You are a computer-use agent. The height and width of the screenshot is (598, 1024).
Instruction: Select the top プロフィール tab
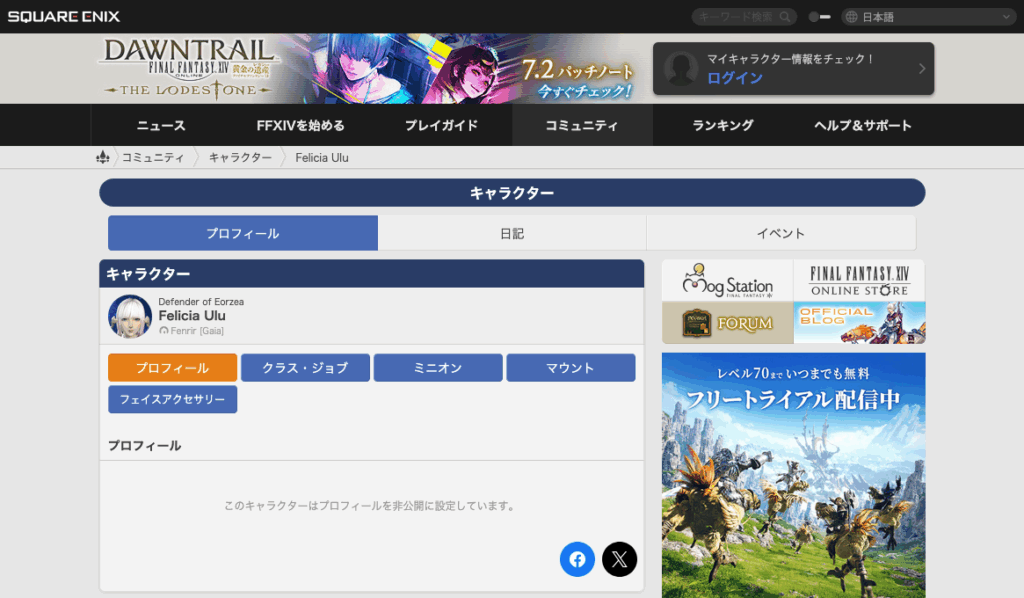coord(243,233)
